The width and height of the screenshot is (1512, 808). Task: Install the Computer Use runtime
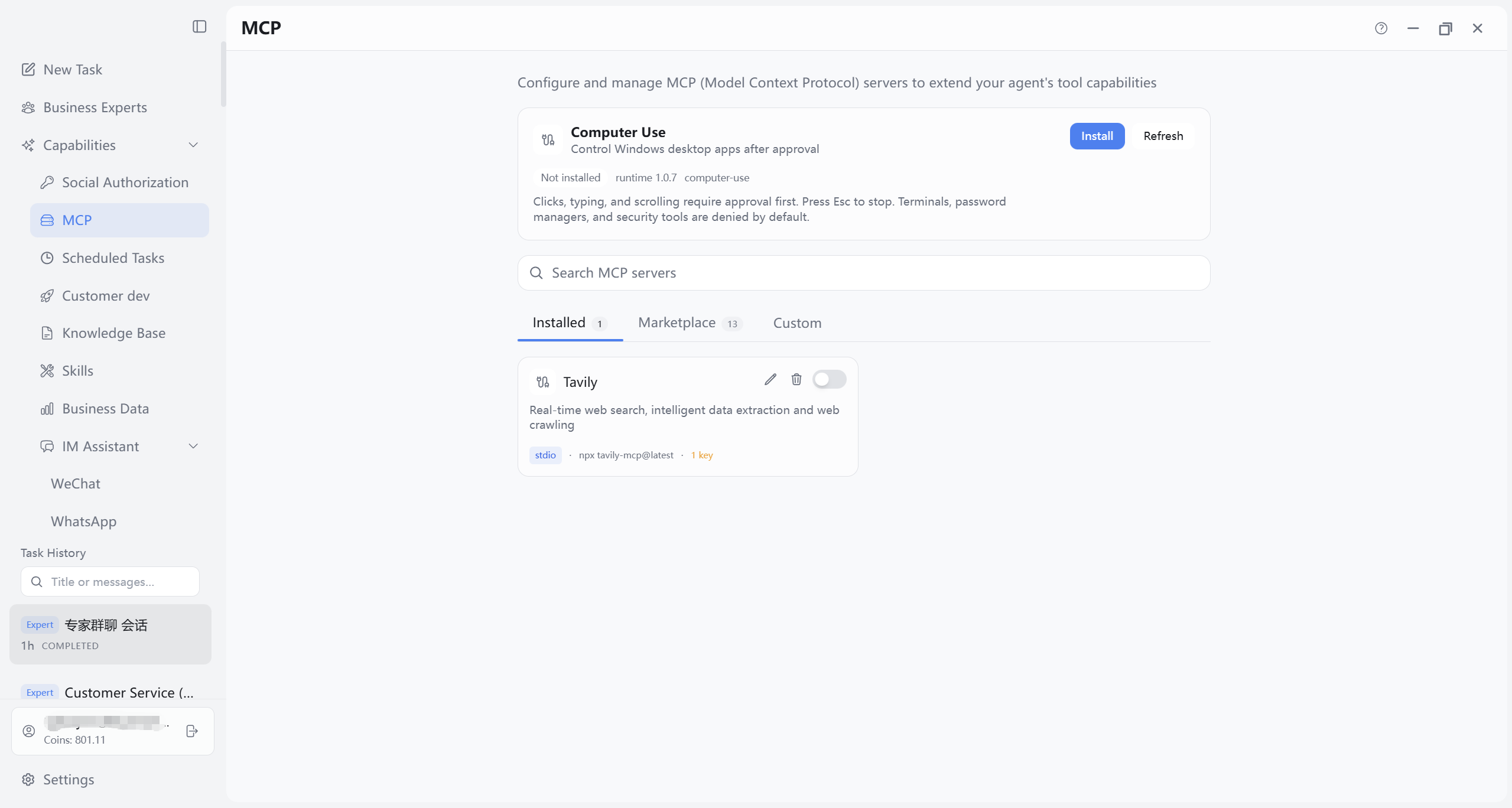(1097, 136)
